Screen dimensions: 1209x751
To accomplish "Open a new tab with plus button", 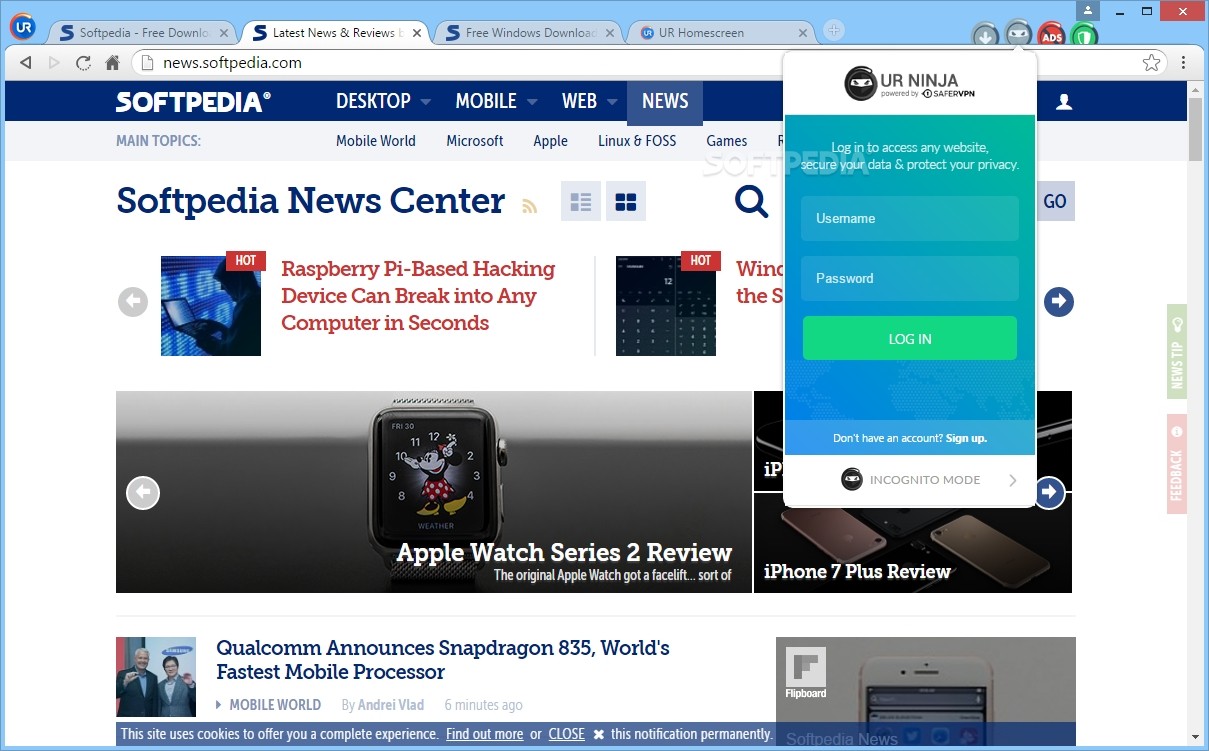I will [834, 31].
